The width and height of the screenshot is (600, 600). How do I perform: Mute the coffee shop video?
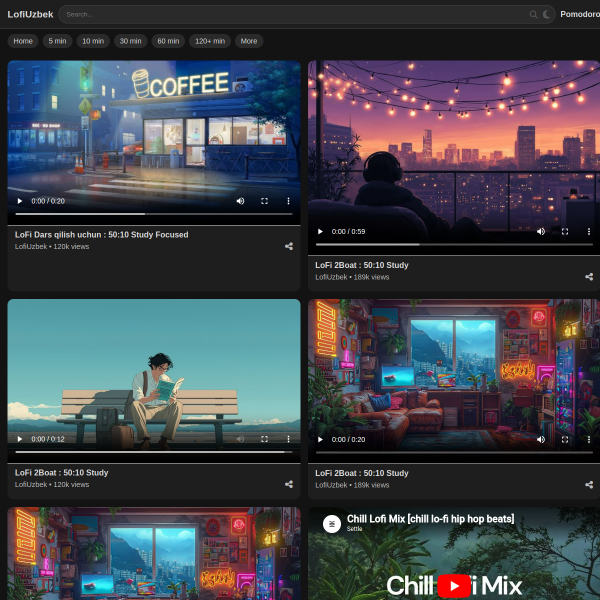(240, 201)
